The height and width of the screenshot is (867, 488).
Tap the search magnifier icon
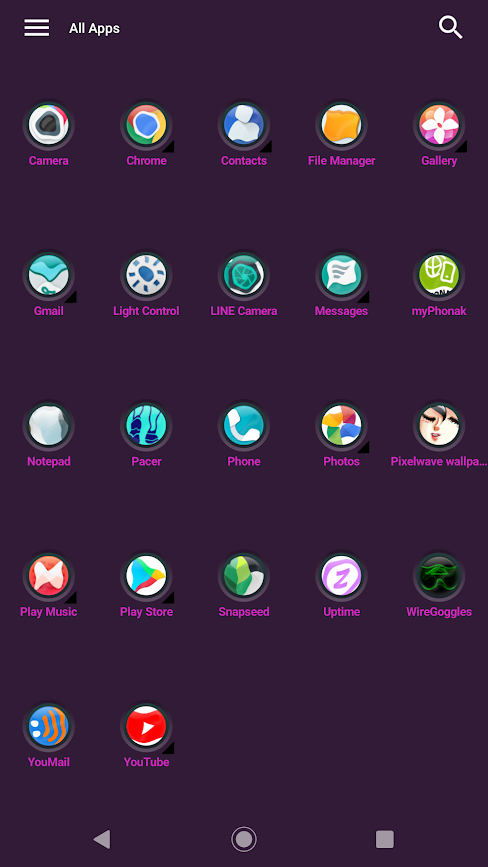450,27
